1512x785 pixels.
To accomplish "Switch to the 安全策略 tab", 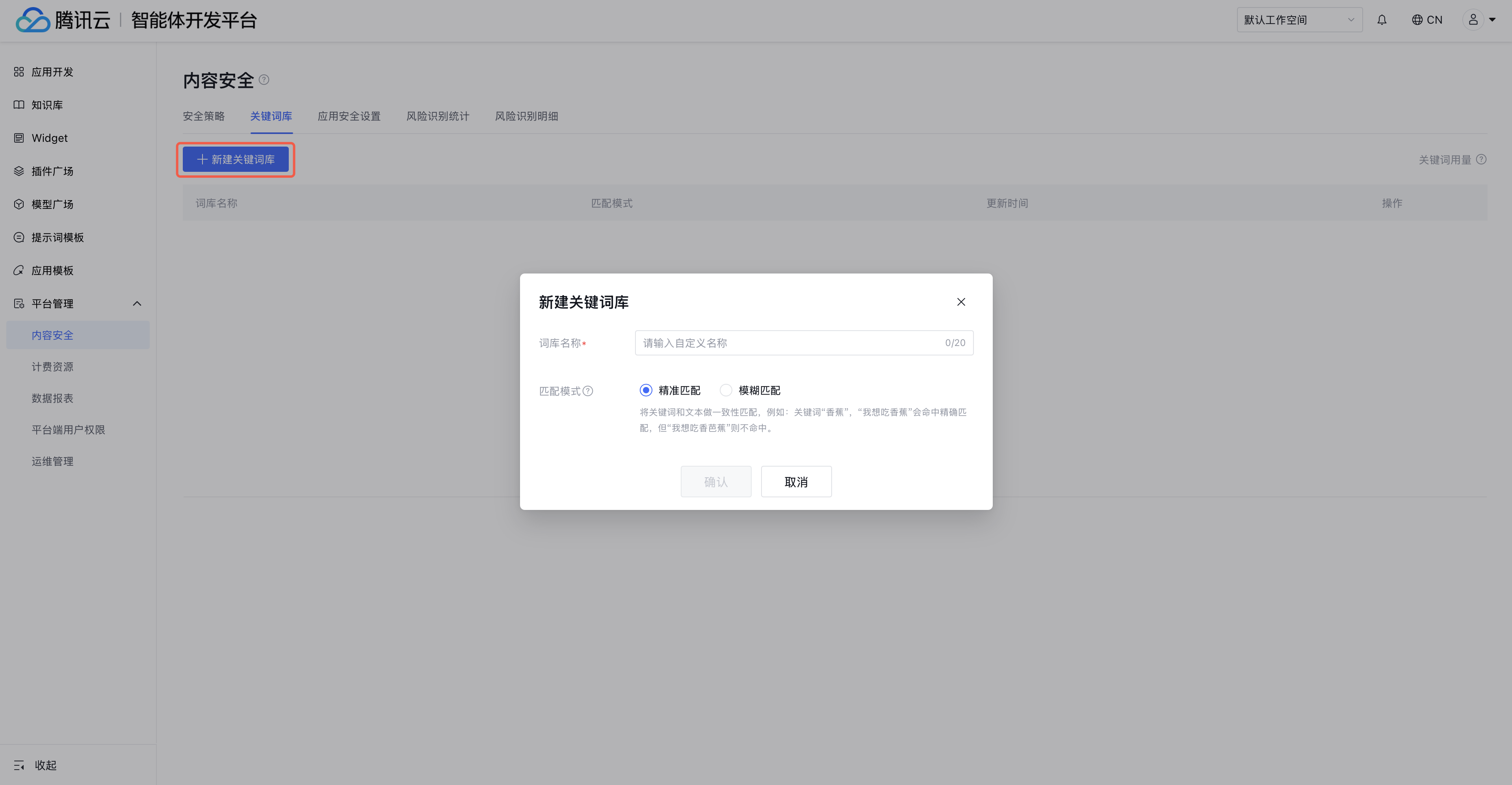I will (204, 116).
